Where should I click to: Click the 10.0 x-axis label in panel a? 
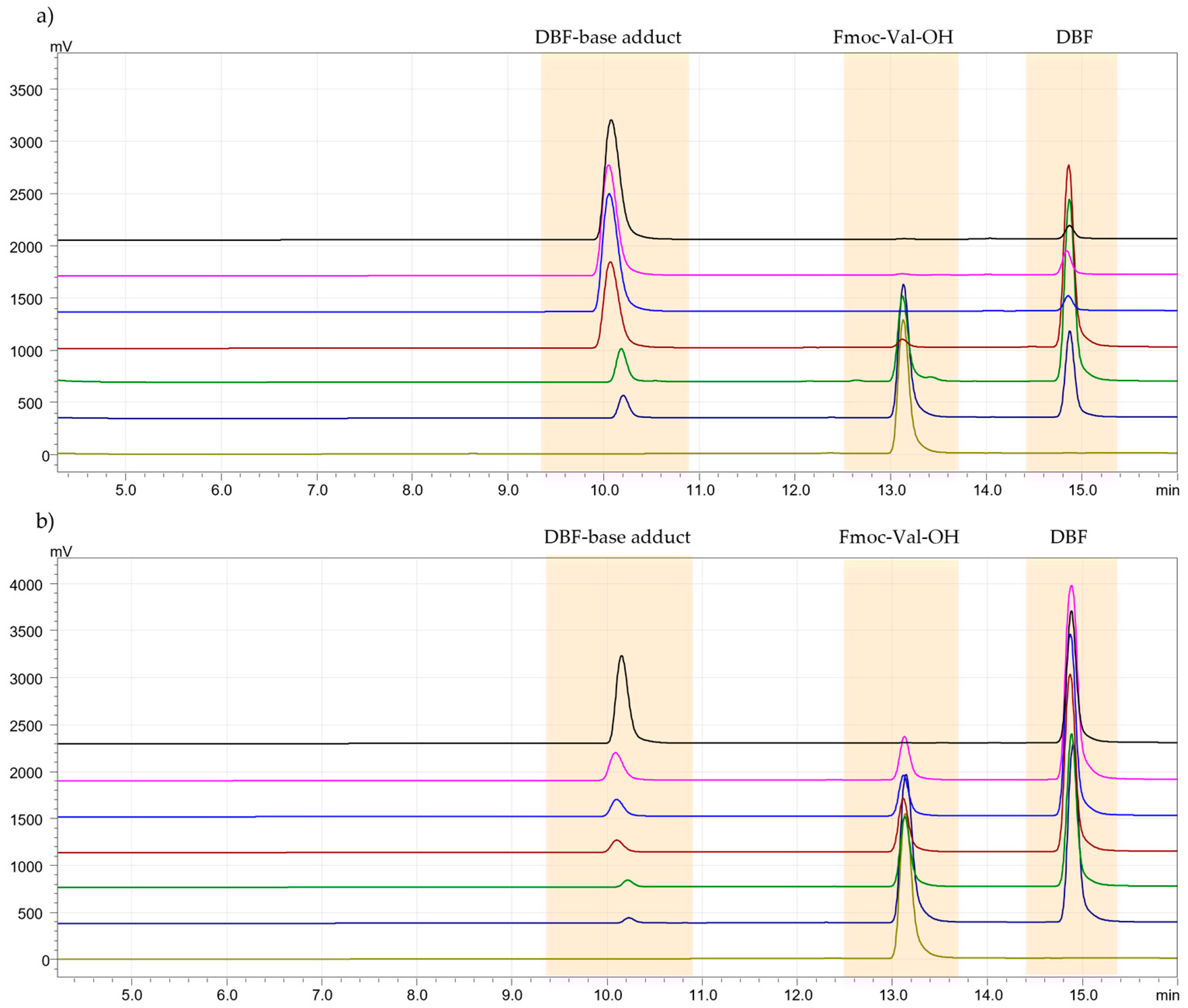tap(604, 490)
